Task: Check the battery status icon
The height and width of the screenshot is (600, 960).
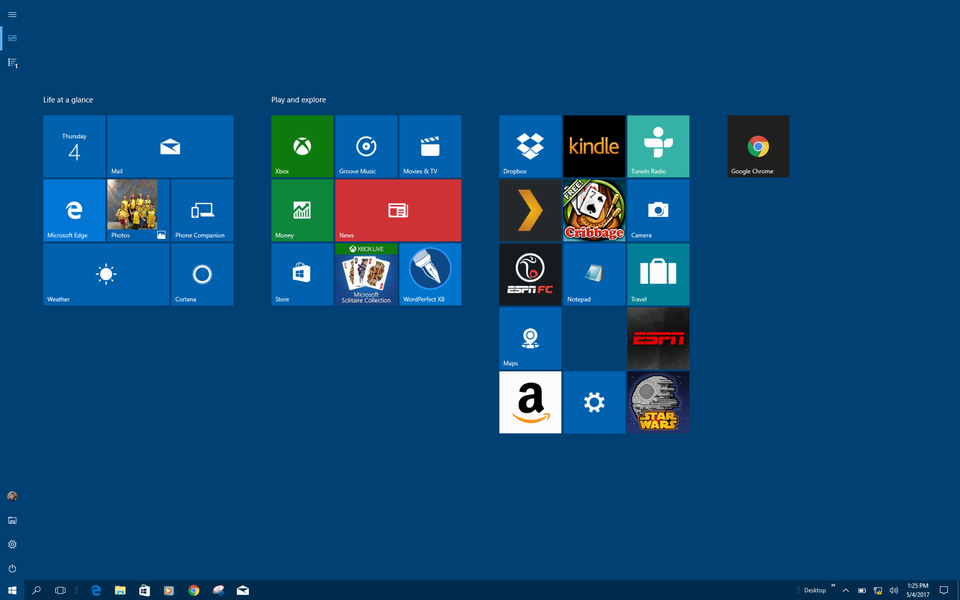Action: click(861, 590)
